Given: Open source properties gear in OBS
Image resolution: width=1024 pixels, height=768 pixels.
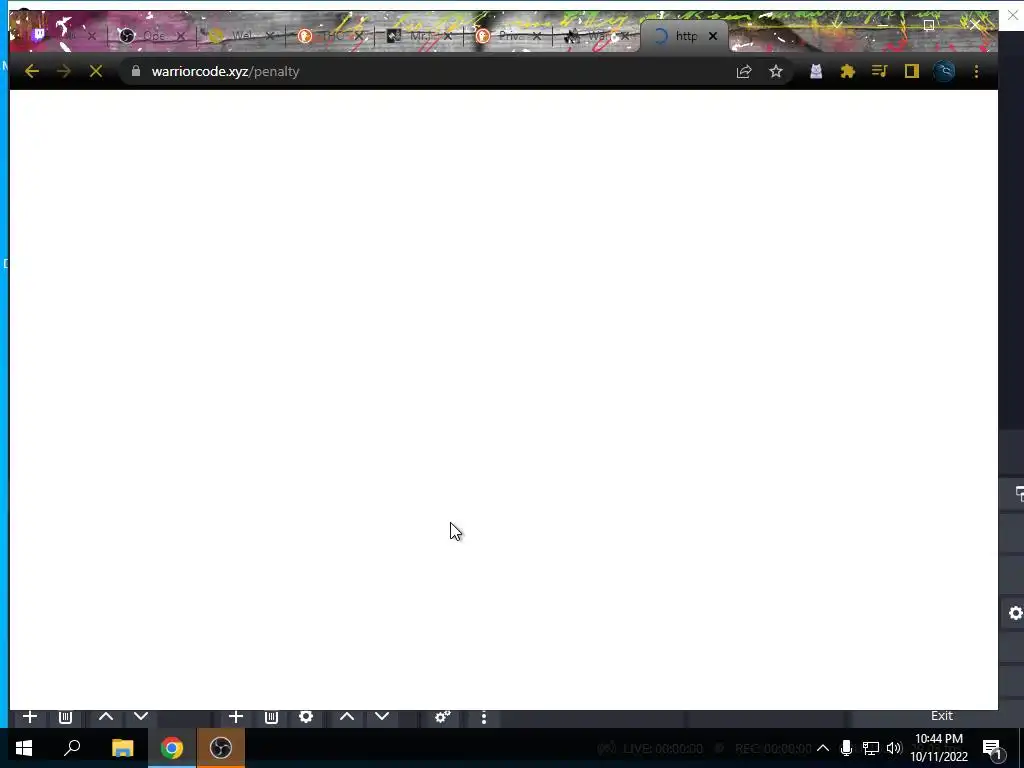Looking at the screenshot, I should coord(306,717).
